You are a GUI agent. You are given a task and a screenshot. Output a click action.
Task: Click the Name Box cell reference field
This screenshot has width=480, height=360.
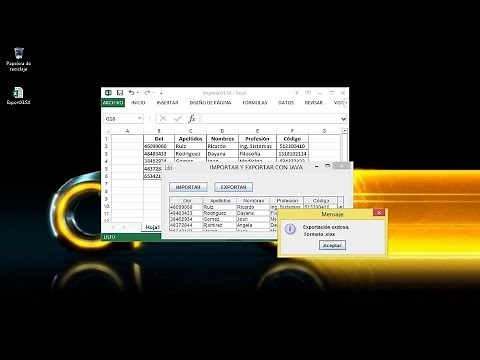pos(121,119)
